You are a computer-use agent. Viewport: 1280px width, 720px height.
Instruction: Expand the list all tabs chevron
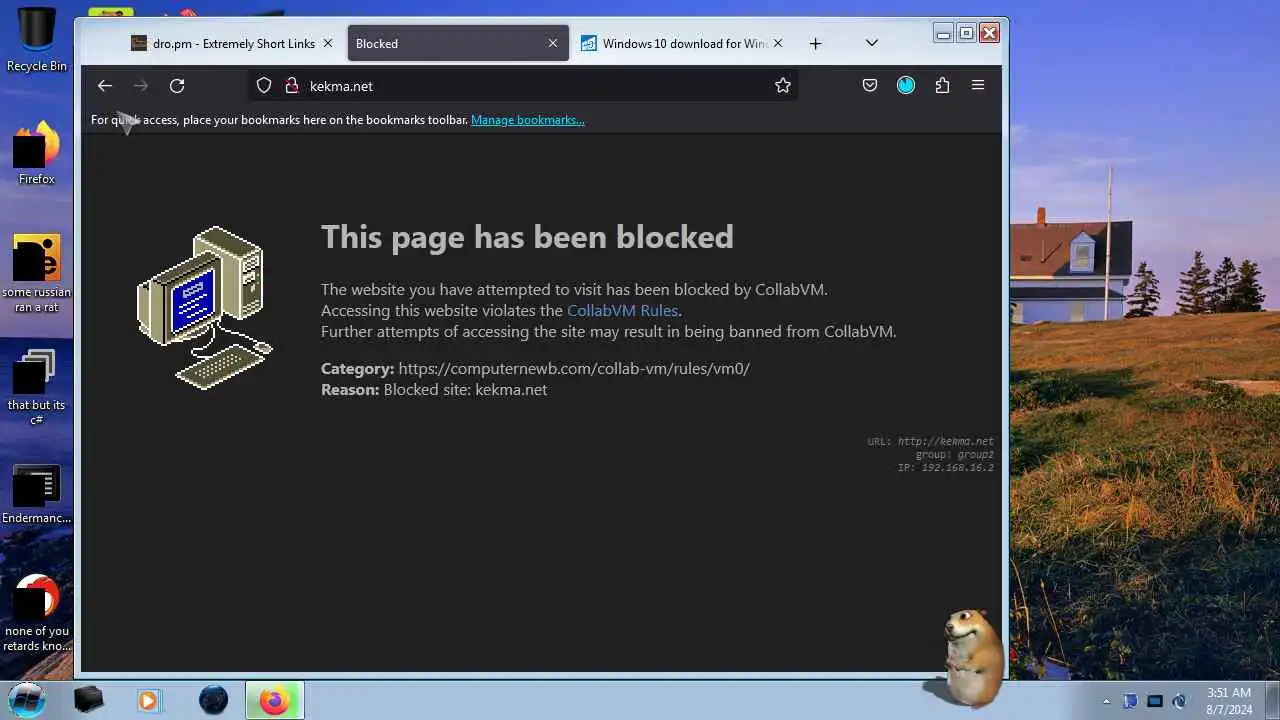(872, 44)
